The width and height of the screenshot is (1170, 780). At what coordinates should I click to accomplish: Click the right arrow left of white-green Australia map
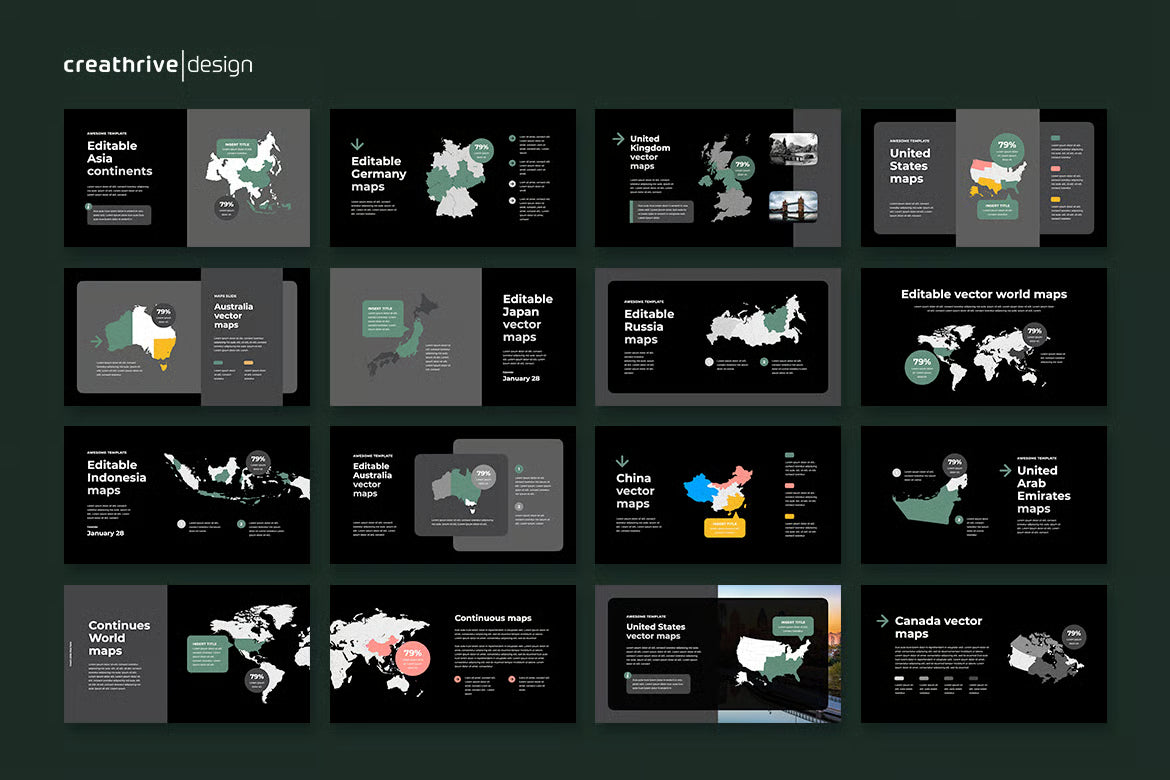(x=96, y=341)
